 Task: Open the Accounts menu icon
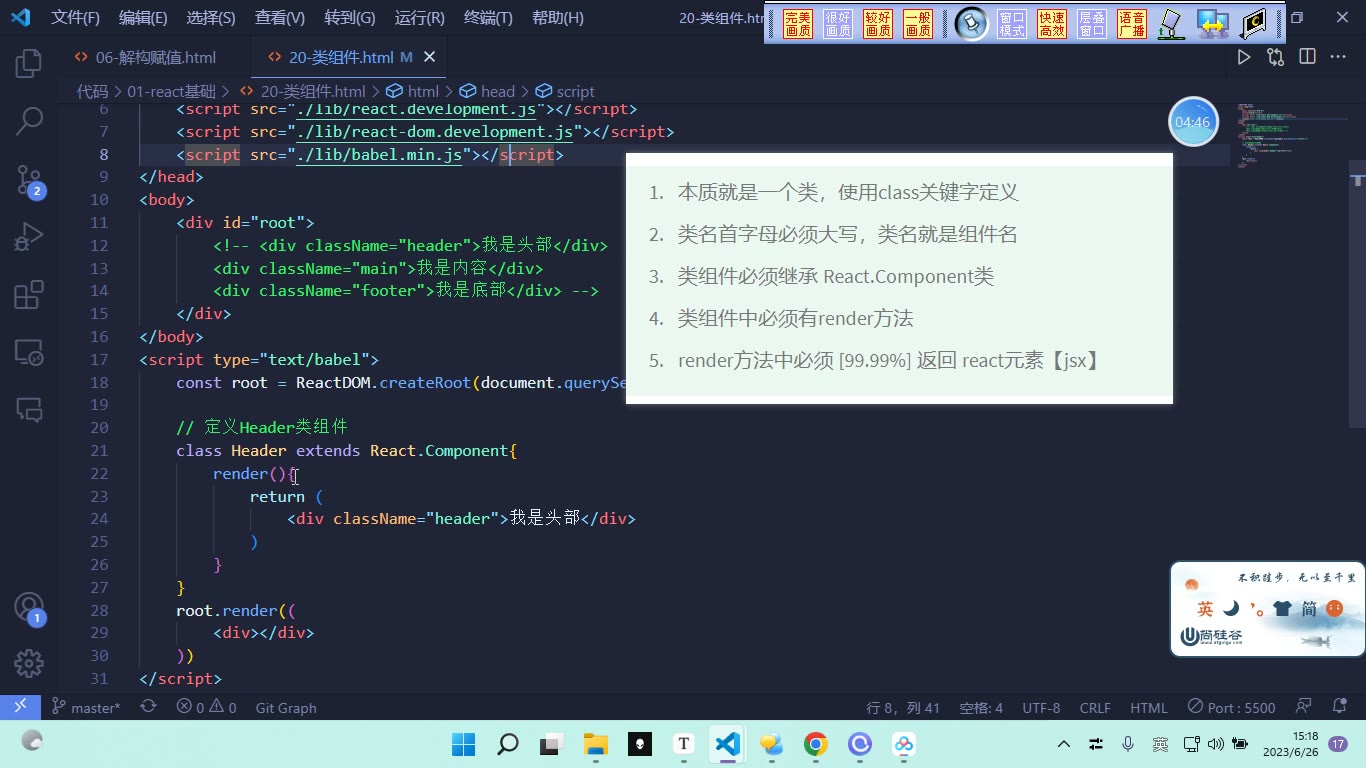pyautogui.click(x=29, y=608)
